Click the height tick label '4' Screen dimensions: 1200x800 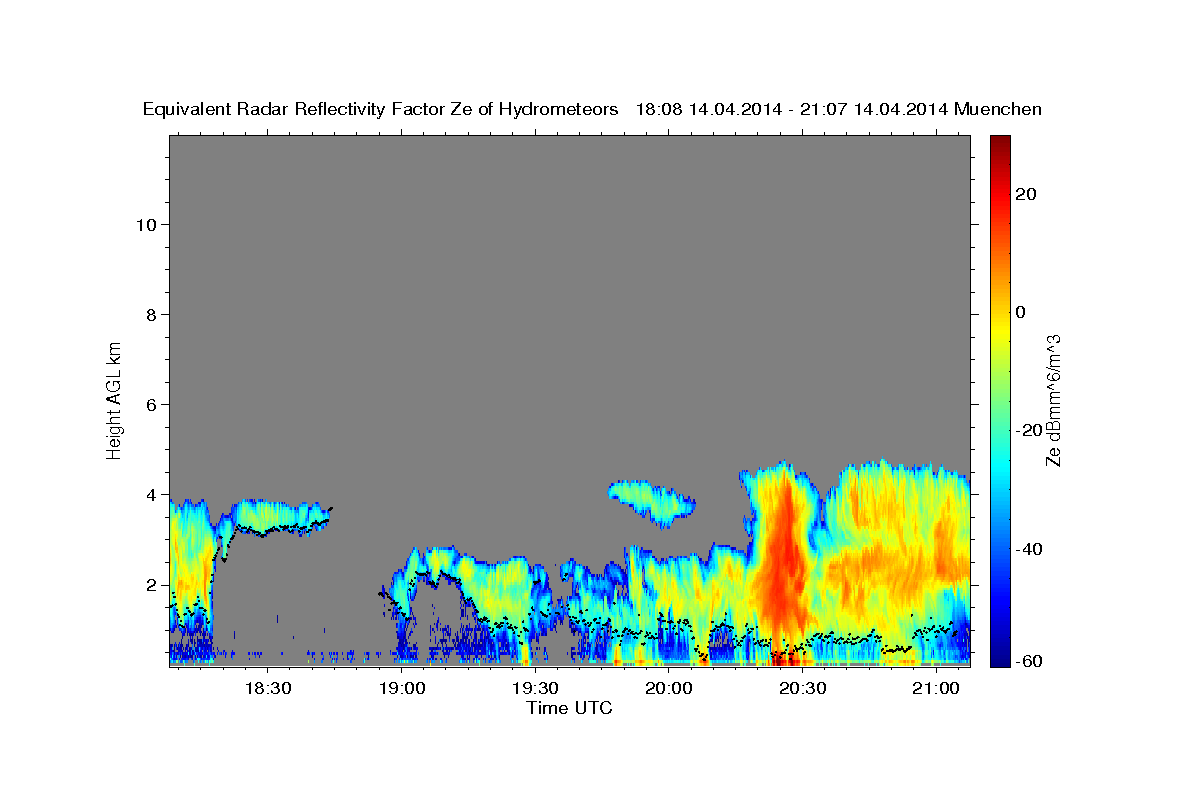(x=151, y=494)
